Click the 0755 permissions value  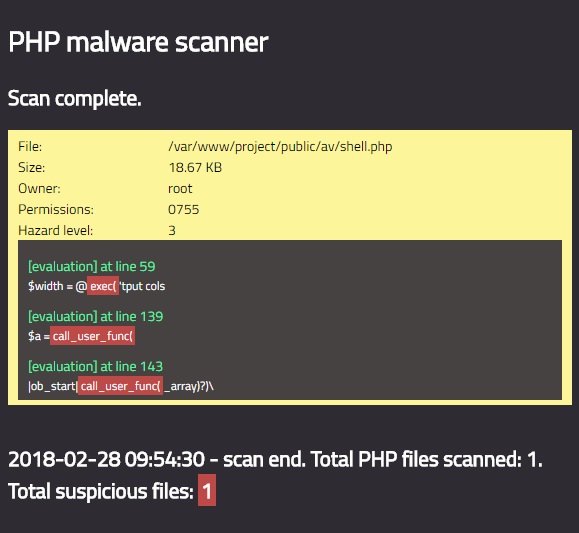click(x=183, y=209)
